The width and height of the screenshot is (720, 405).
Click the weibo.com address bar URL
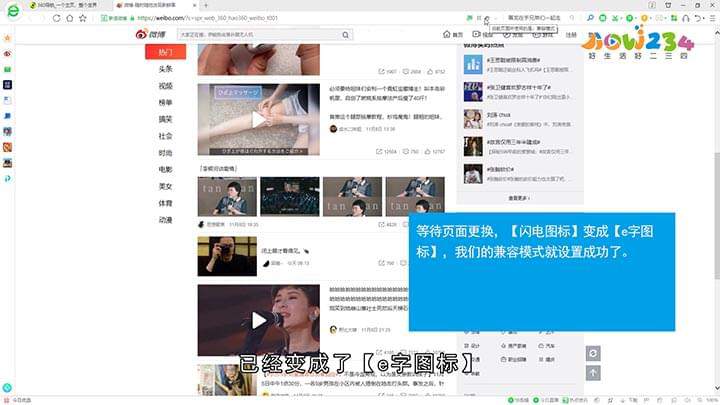[x=207, y=18]
